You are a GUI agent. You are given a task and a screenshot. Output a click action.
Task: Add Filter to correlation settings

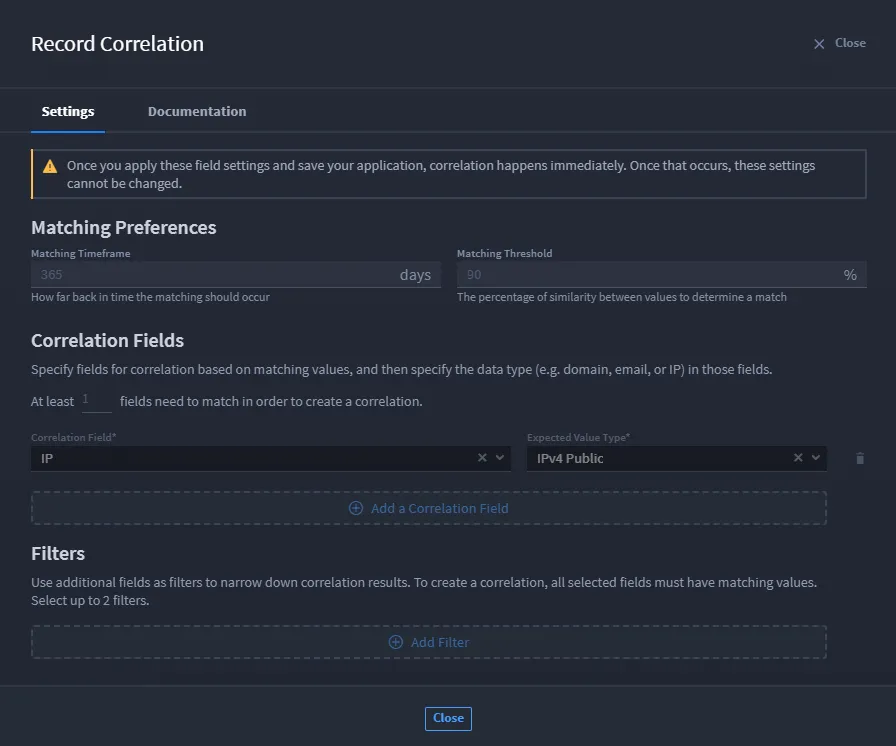pyautogui.click(x=429, y=642)
